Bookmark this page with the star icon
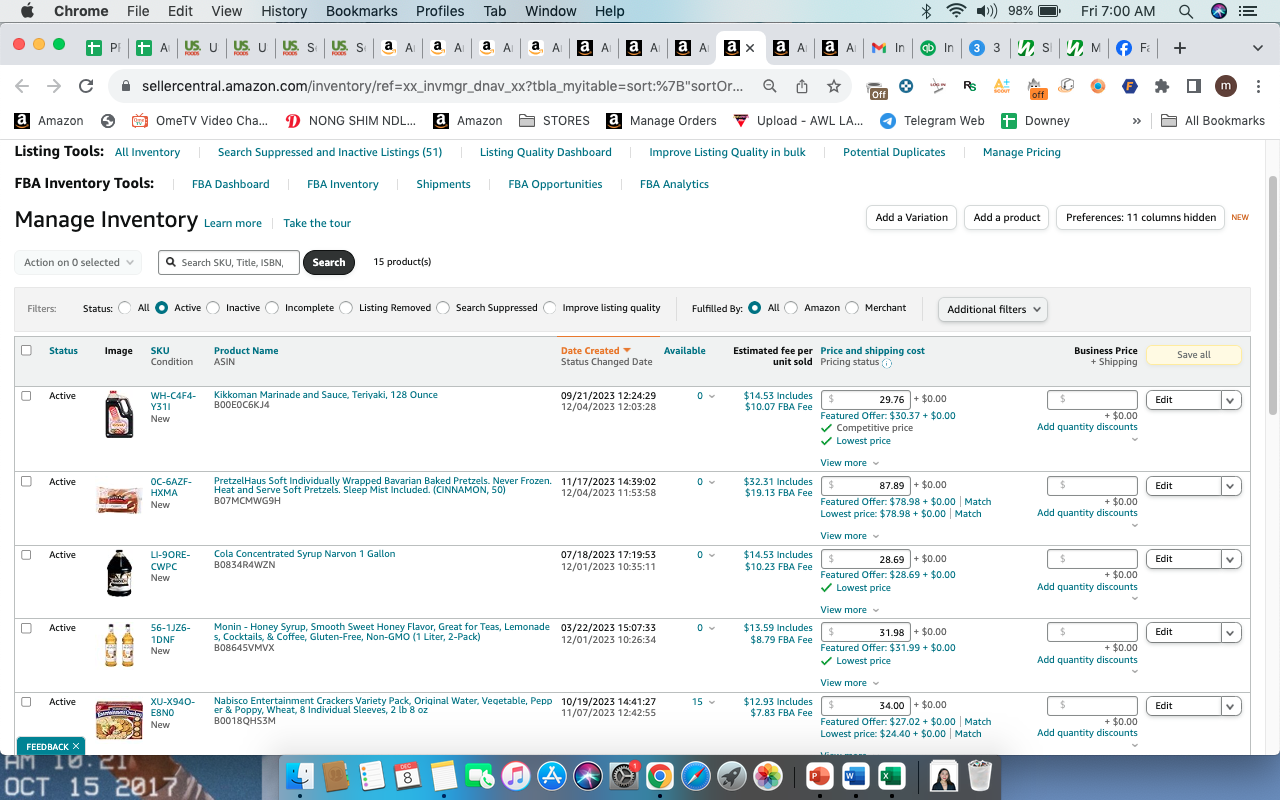Viewport: 1280px width, 800px height. (x=833, y=86)
